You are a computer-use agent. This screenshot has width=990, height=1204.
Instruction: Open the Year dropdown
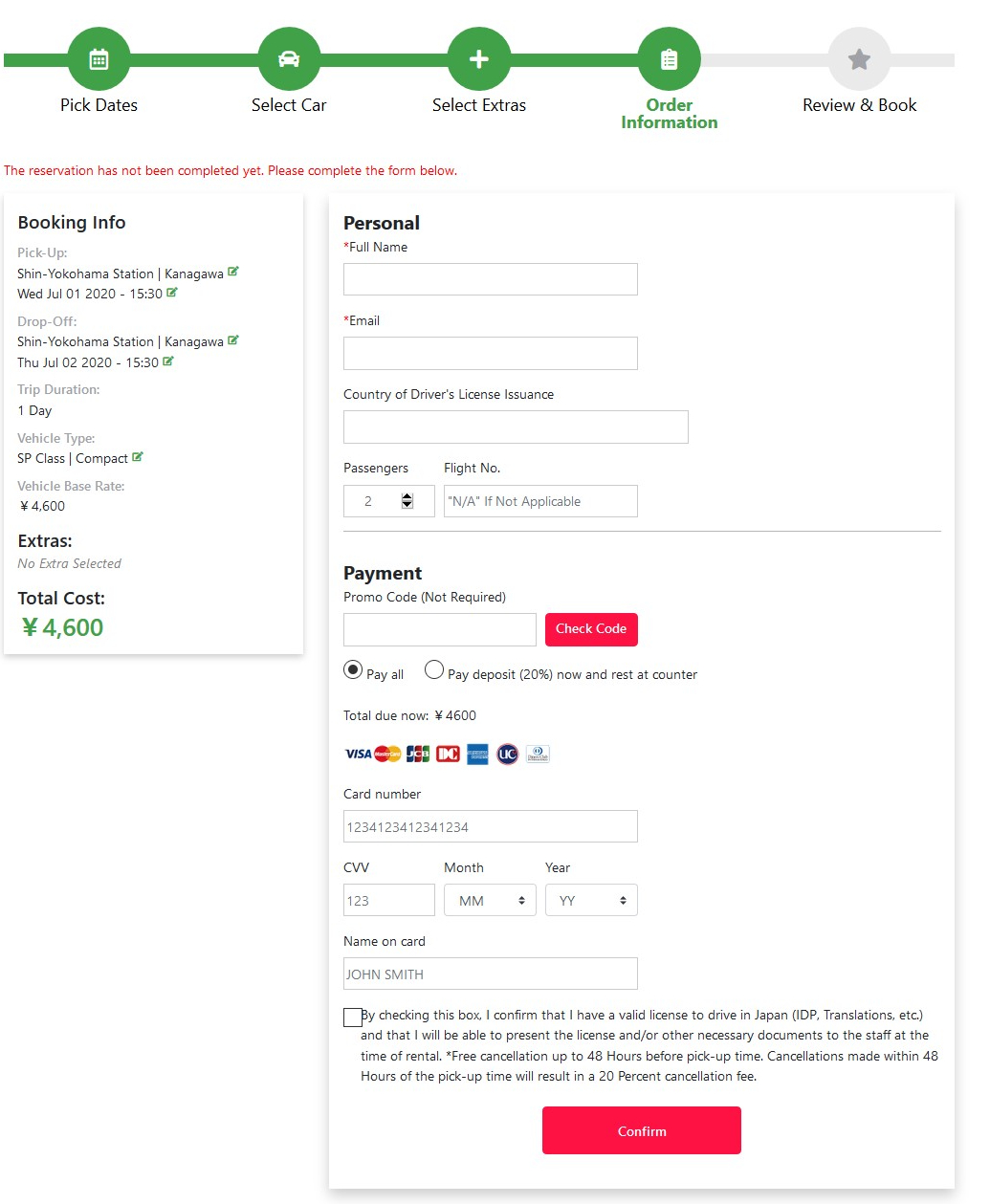click(591, 900)
